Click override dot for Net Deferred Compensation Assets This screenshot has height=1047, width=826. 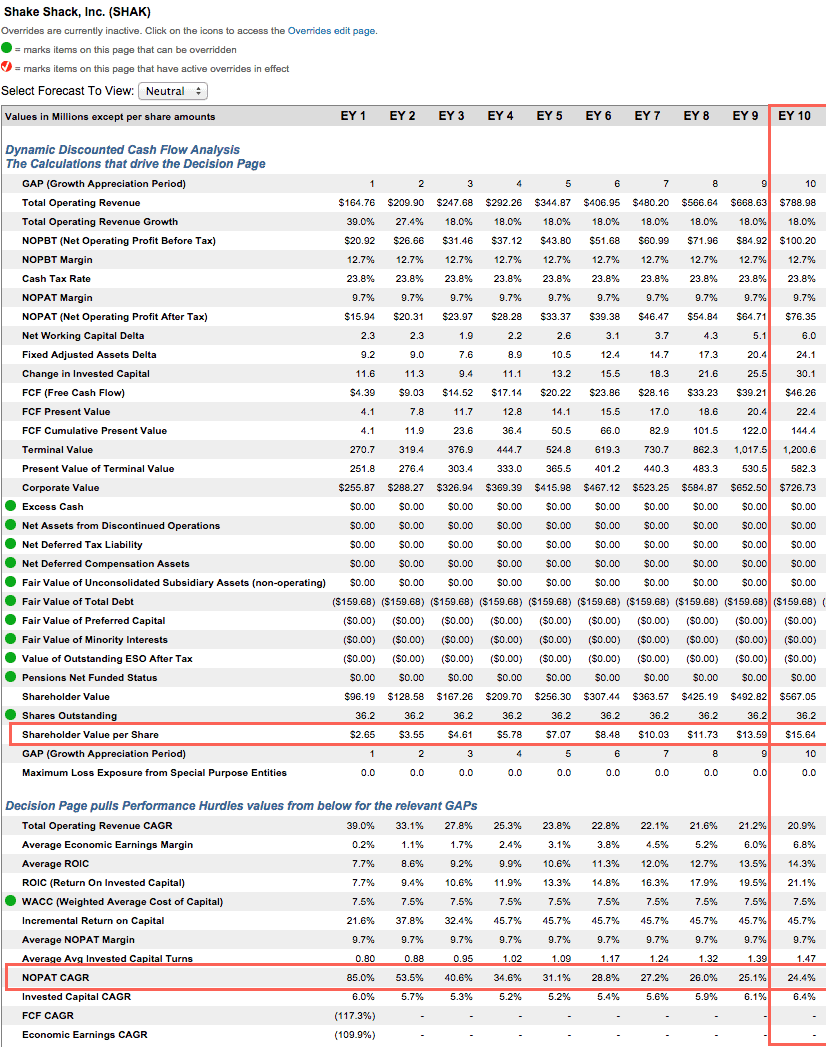coord(11,563)
